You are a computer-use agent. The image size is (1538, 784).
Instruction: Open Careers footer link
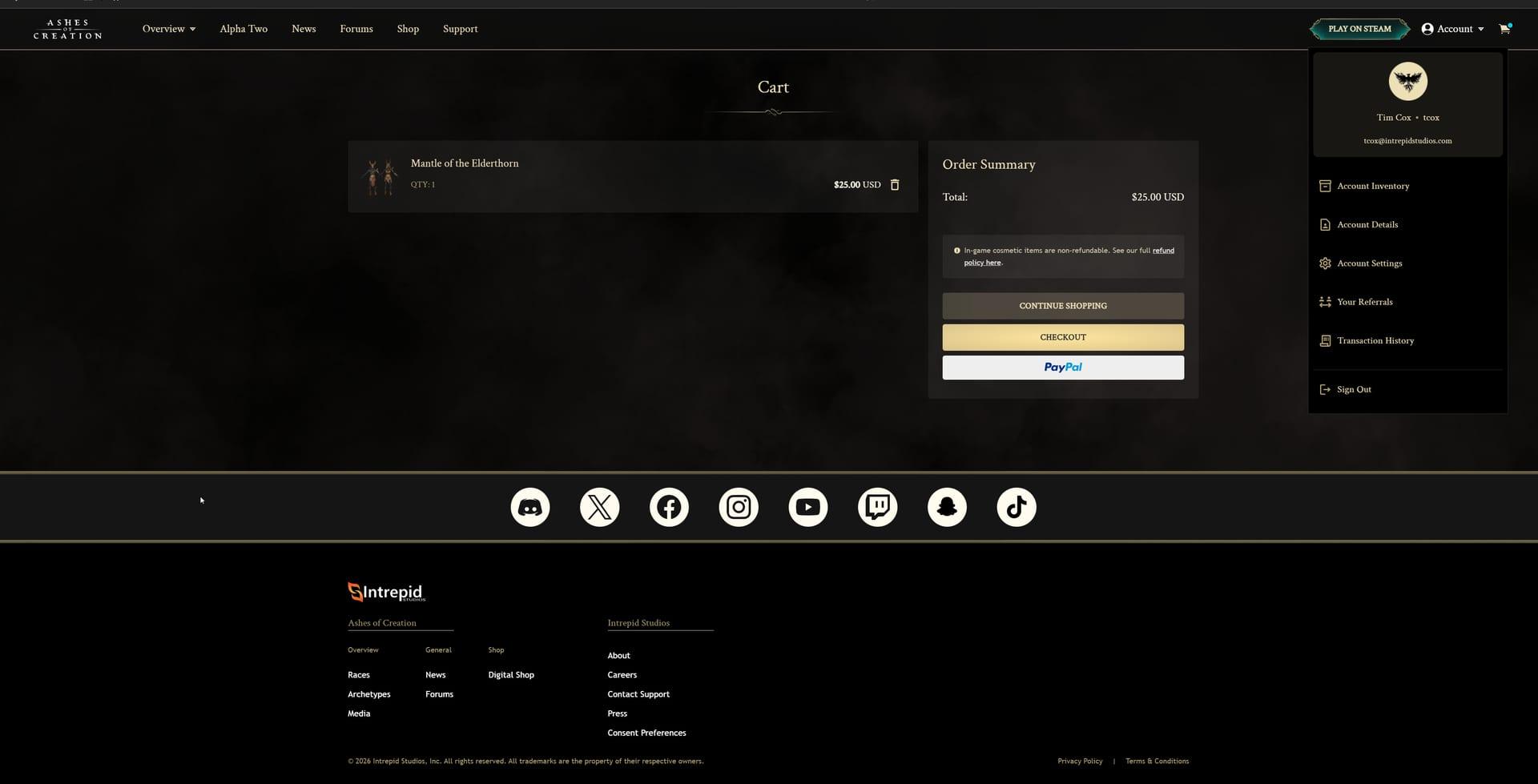pos(622,675)
